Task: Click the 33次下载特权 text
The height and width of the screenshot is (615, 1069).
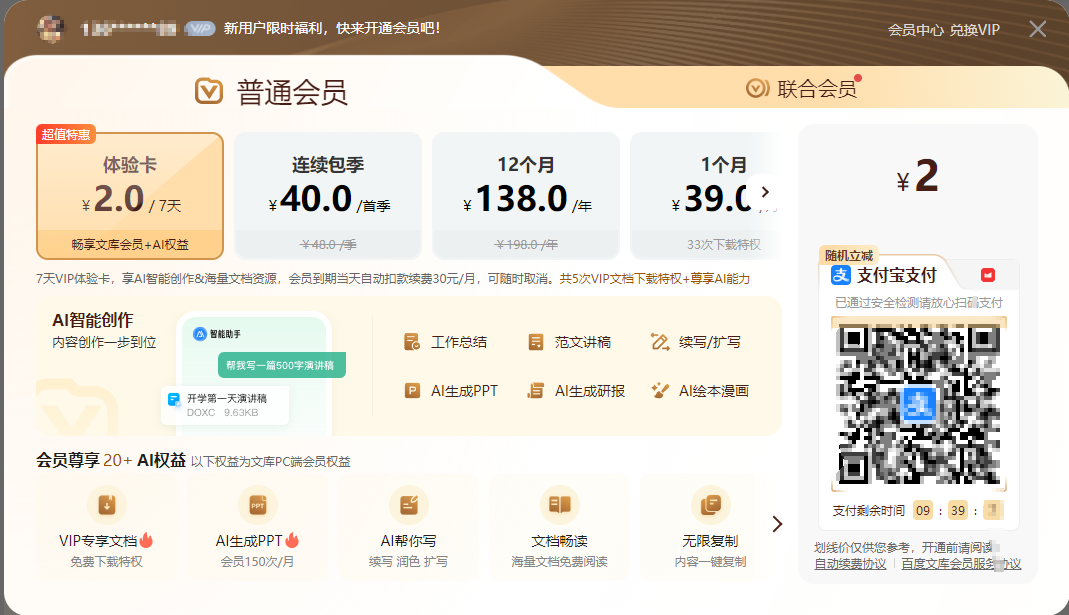Action: tap(723, 245)
